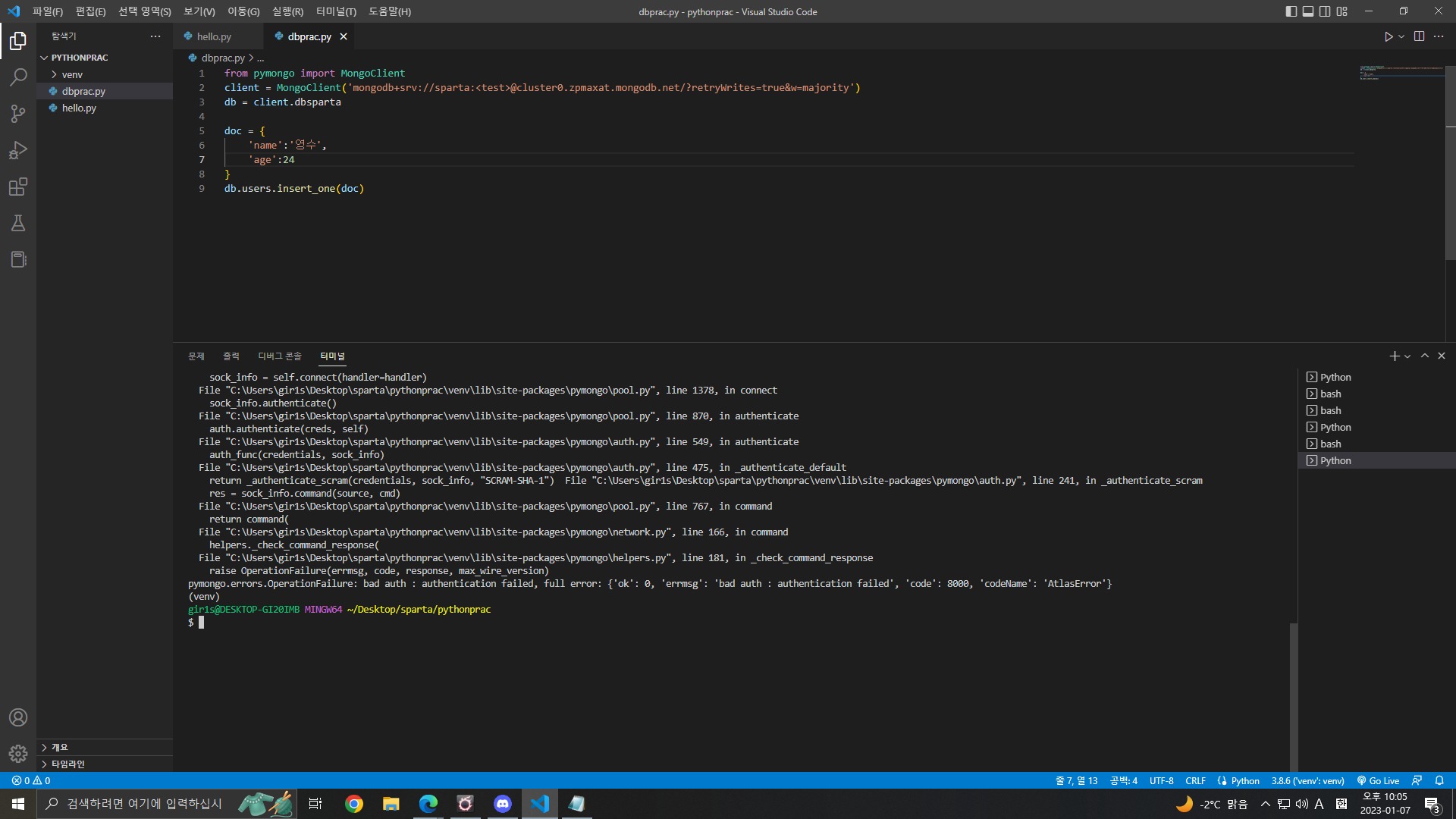
Task: Toggle the primary side bar visibility
Action: click(x=1291, y=11)
